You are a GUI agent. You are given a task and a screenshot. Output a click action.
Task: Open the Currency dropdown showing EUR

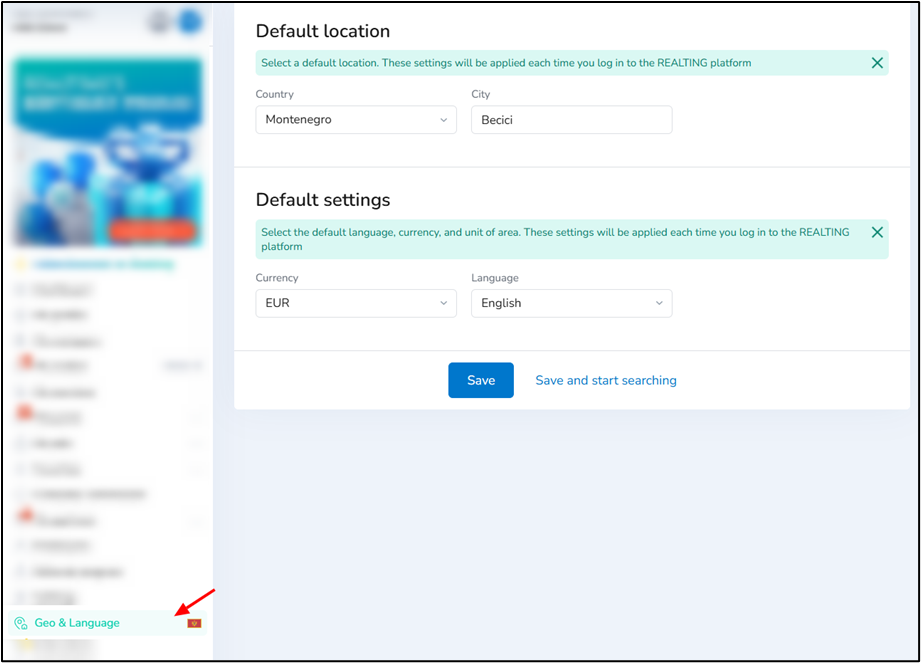pyautogui.click(x=356, y=303)
